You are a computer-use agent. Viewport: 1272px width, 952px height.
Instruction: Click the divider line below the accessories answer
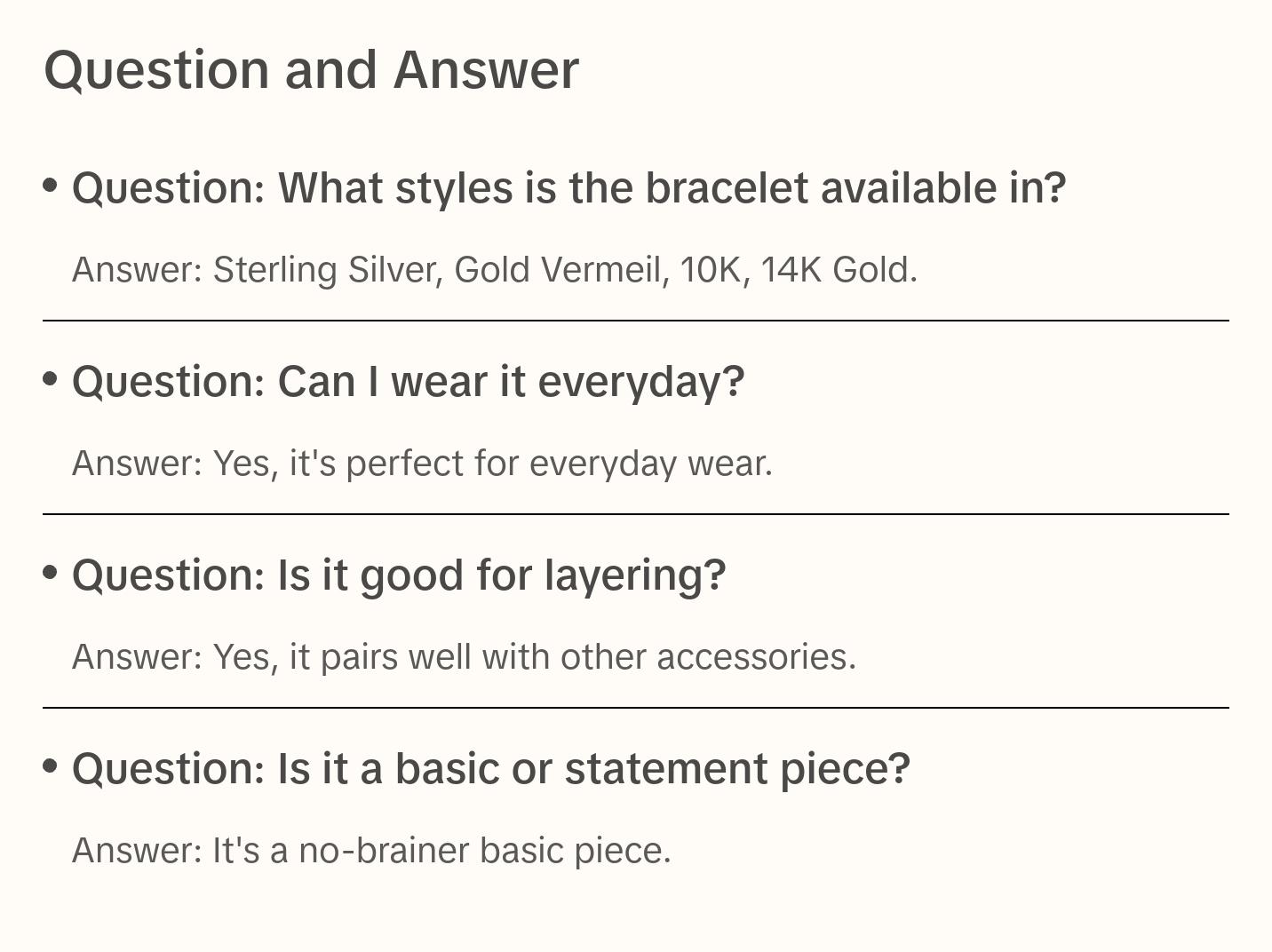(x=636, y=708)
